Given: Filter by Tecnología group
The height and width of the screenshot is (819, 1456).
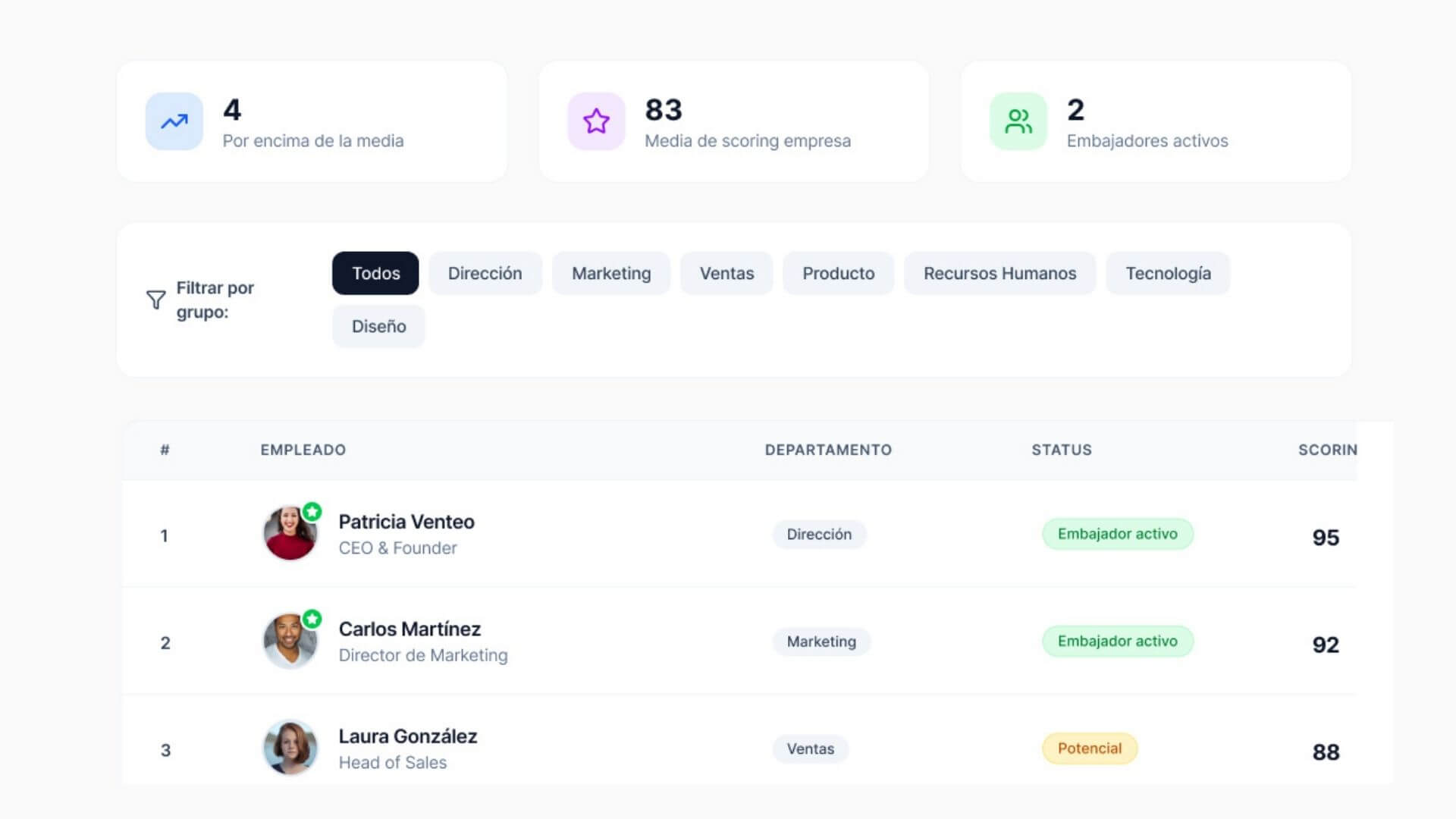Looking at the screenshot, I should point(1167,273).
